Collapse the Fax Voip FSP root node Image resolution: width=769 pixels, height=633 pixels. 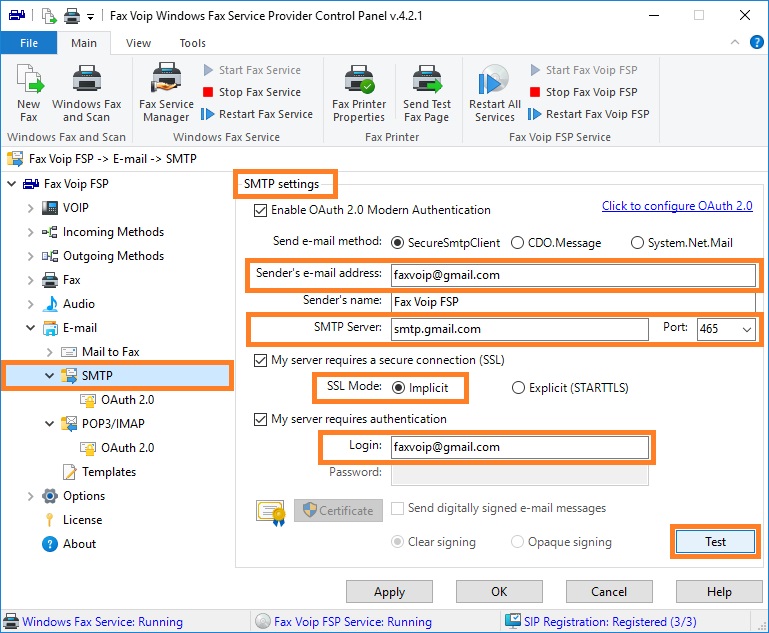[x=11, y=184]
